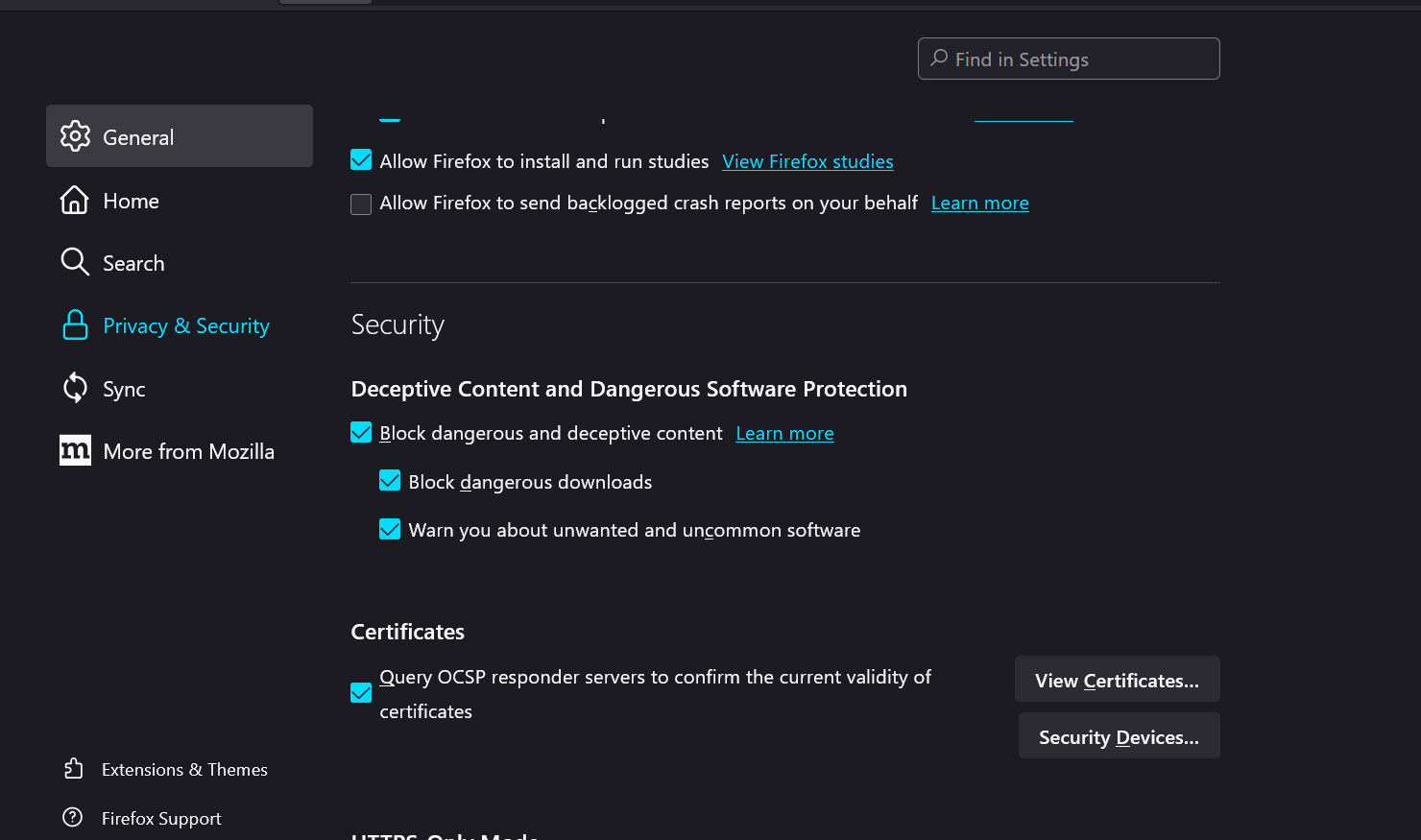Open the View Firefox studies link
Screen dimensions: 1421x840
tap(807, 161)
